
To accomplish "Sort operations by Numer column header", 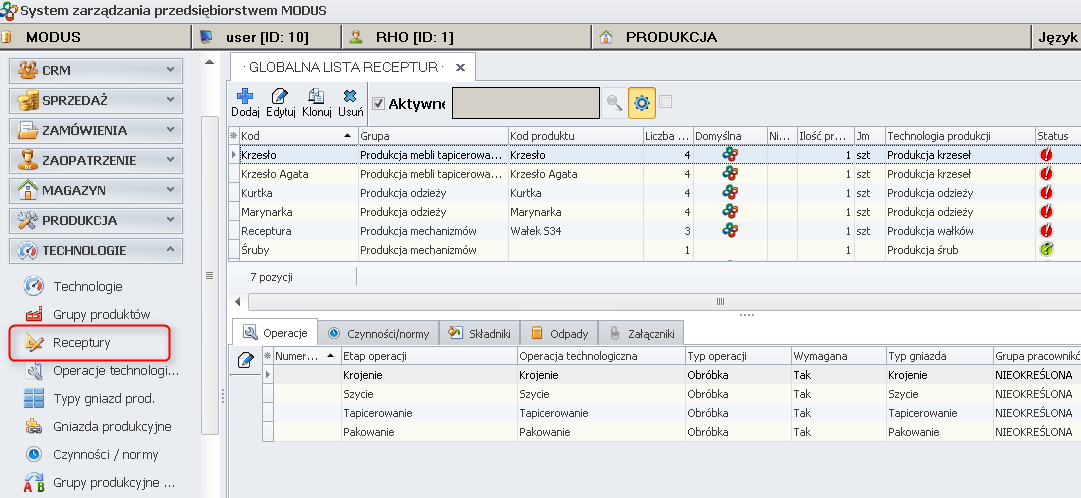I will tap(307, 356).
